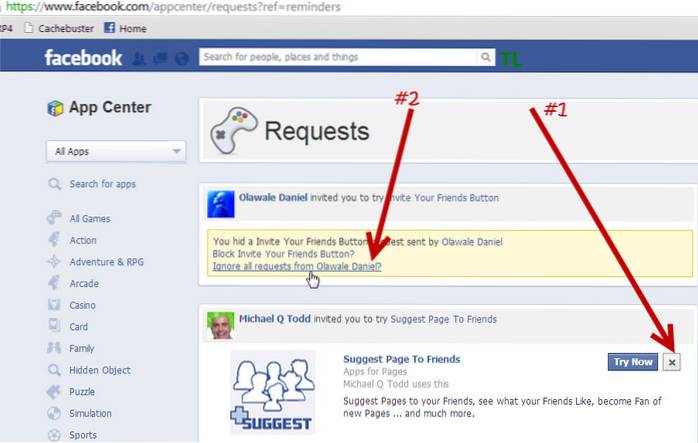Click the App Center cube icon

click(55, 108)
